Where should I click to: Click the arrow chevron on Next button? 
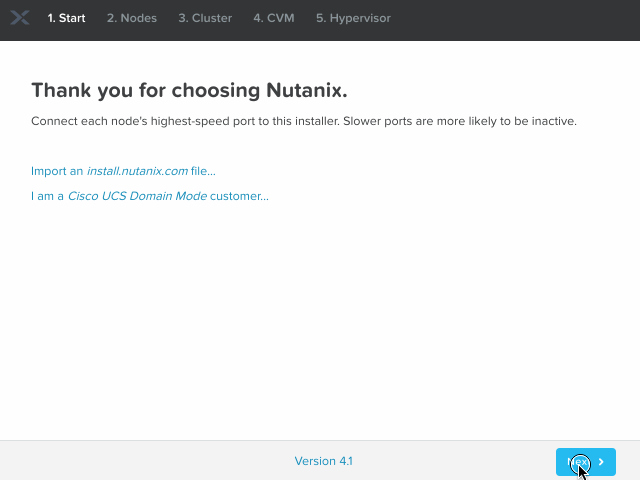[x=601, y=462]
